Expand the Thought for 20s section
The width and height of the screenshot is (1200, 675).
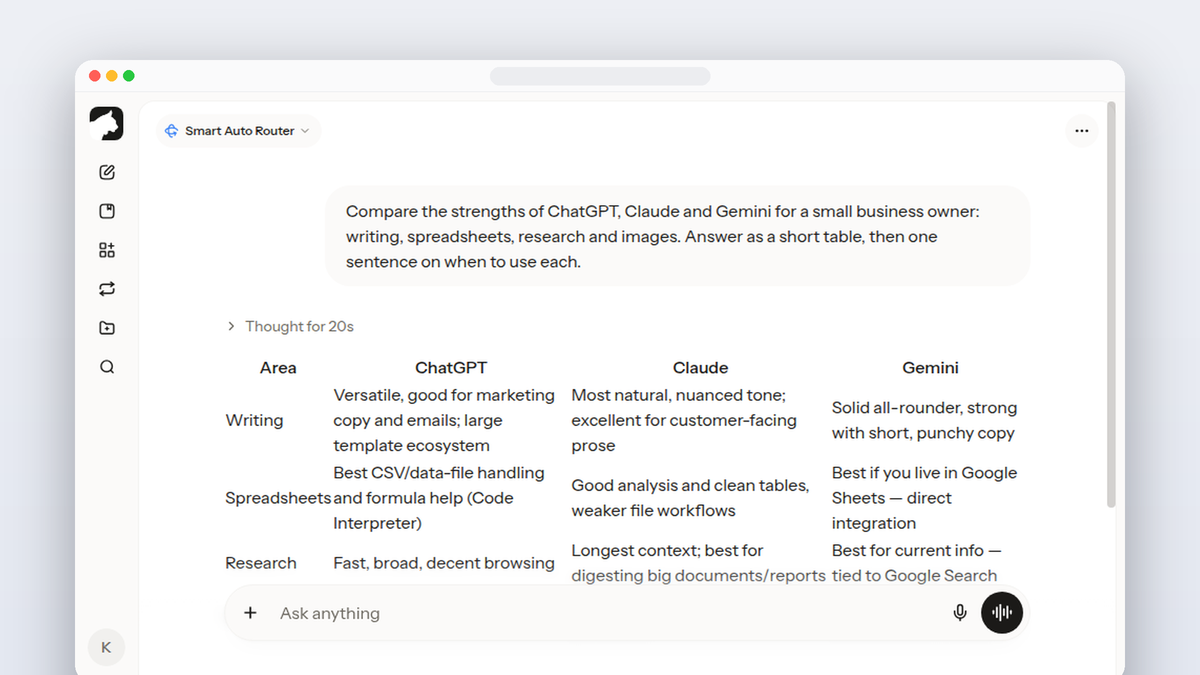(290, 326)
